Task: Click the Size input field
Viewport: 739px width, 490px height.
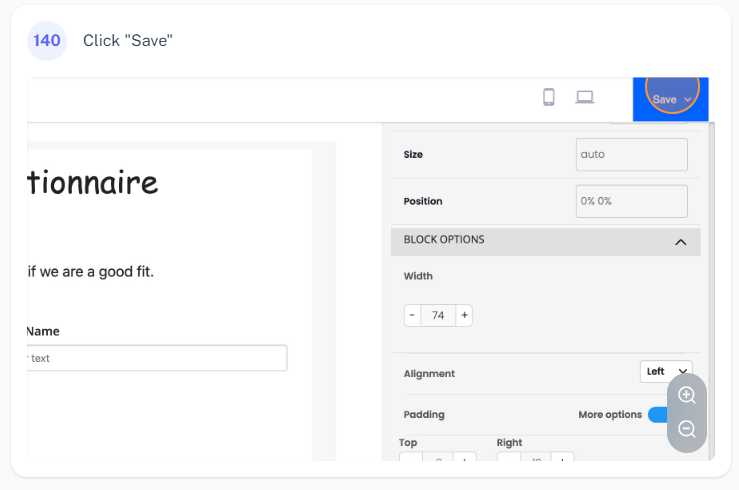Action: click(632, 155)
